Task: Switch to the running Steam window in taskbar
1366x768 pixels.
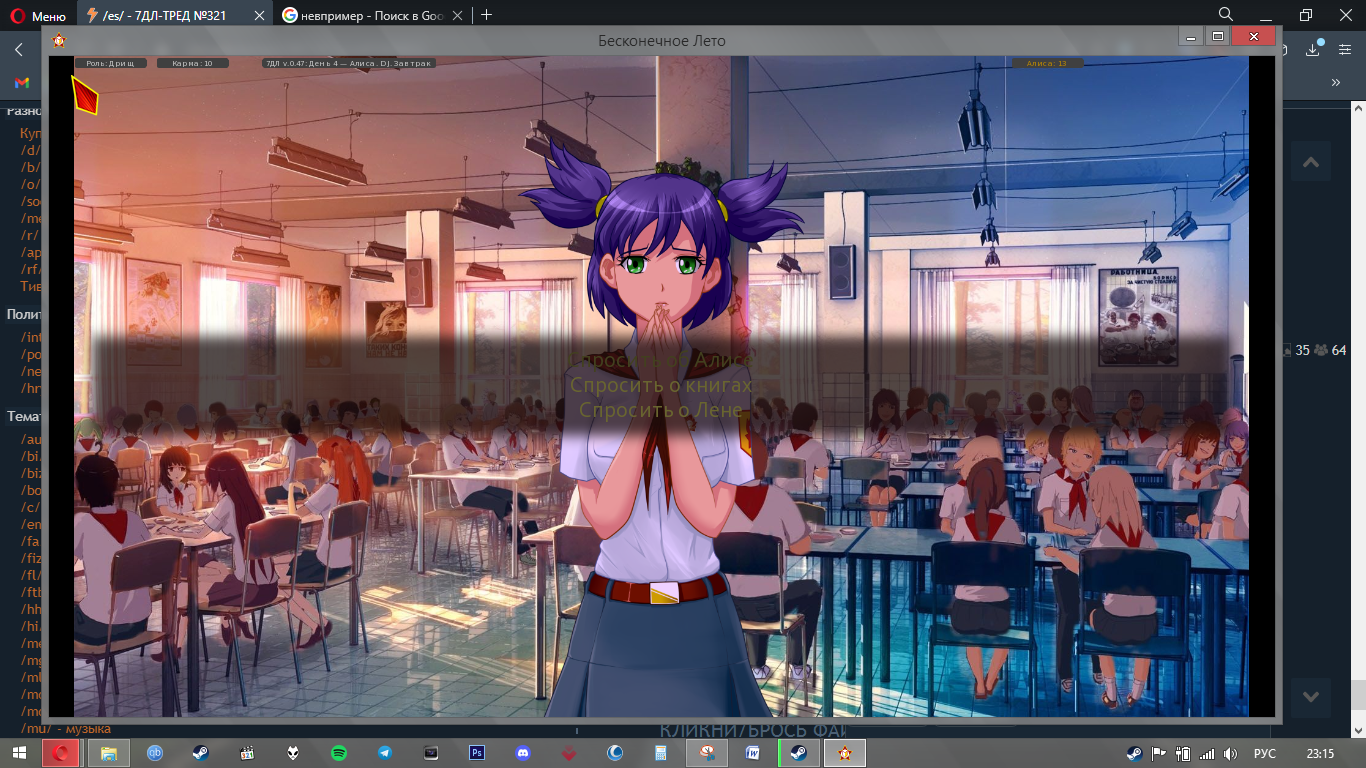Action: [799, 753]
